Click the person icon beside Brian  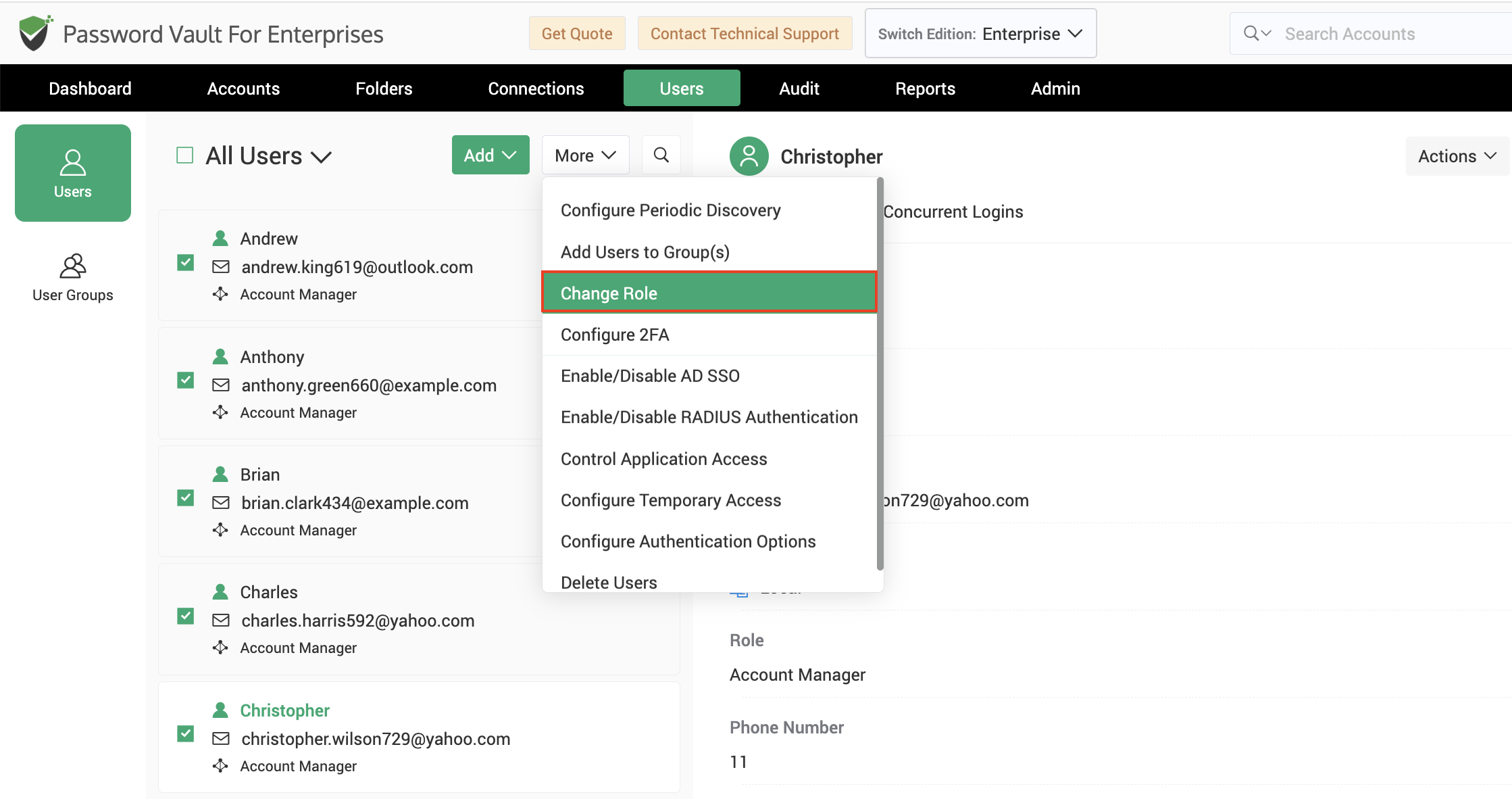tap(220, 475)
